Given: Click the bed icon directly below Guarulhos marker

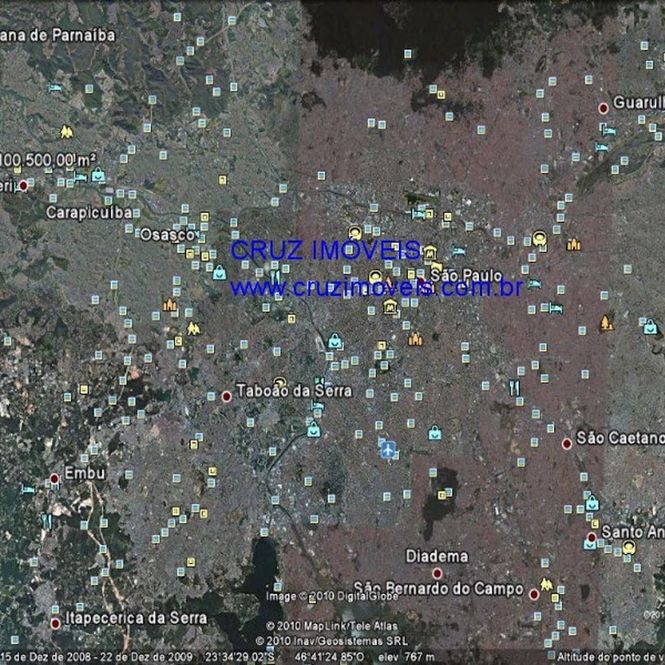Looking at the screenshot, I should [x=608, y=129].
